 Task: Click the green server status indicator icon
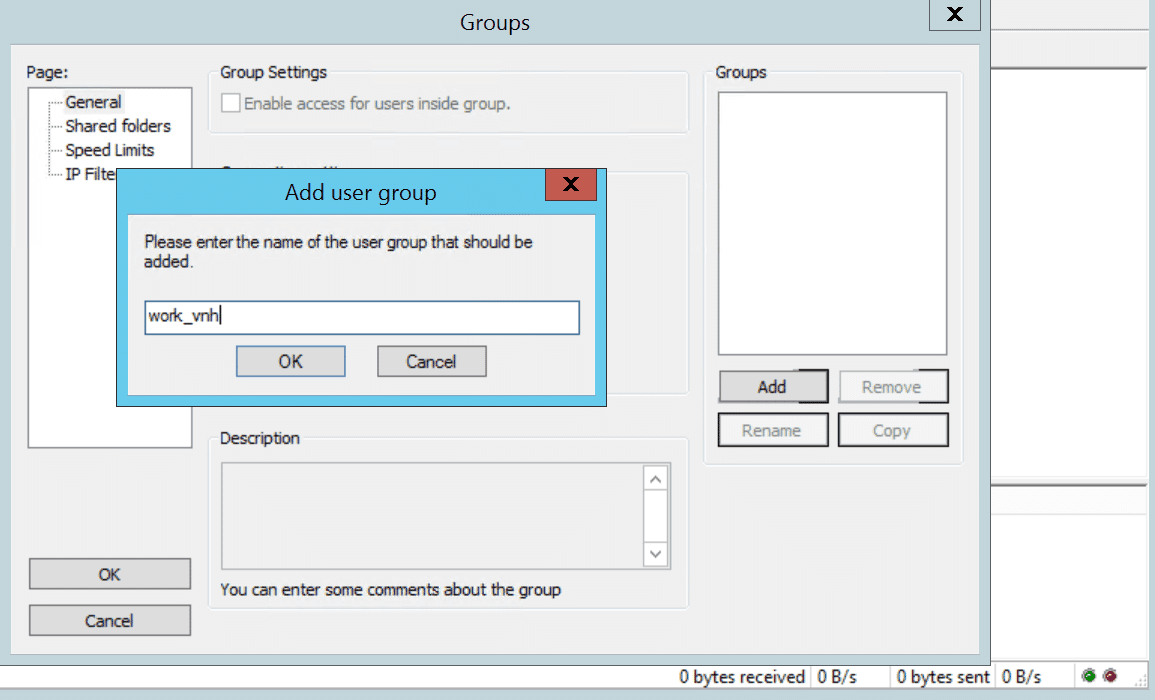[x=1089, y=675]
